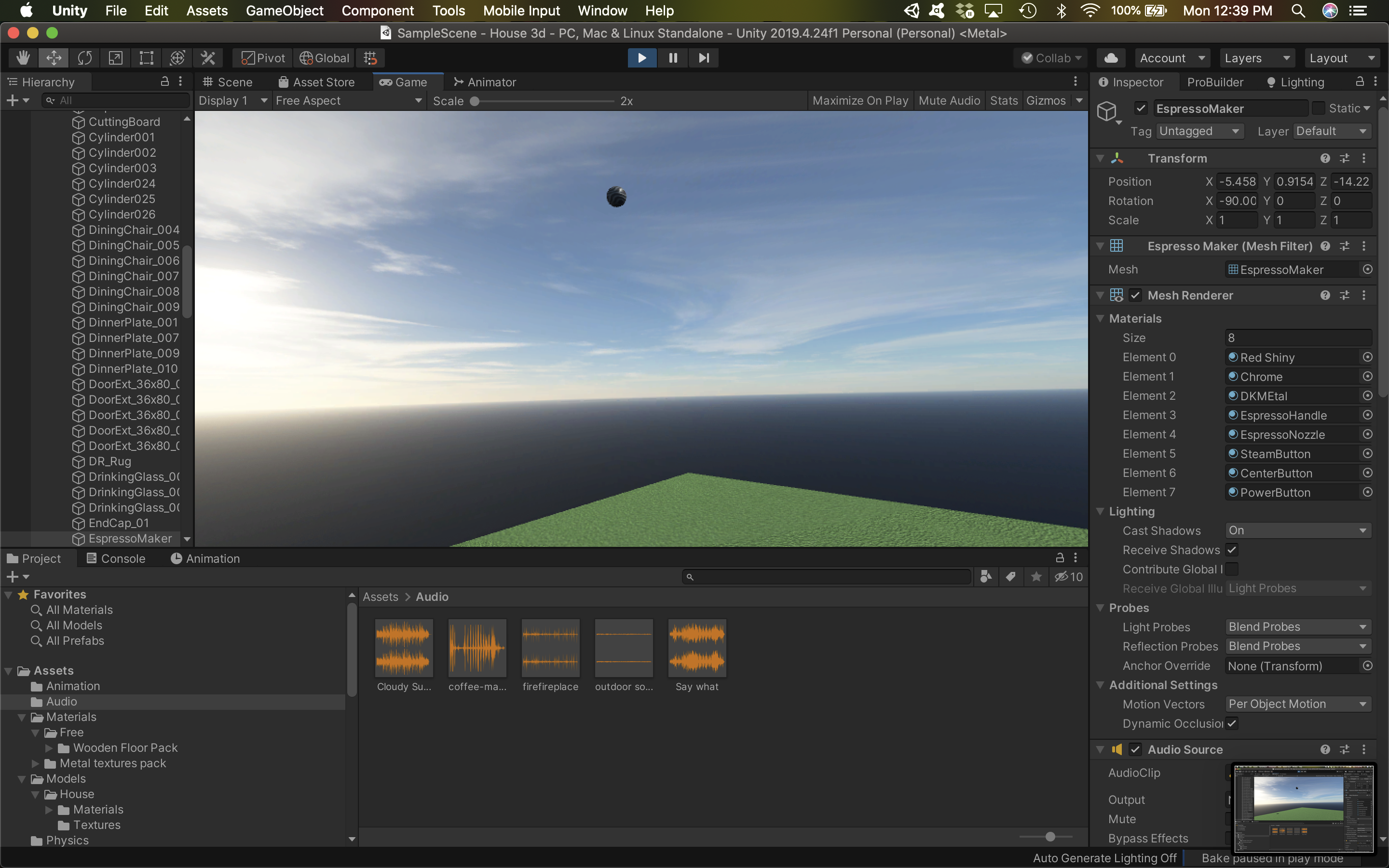
Task: Select the combined Transform tool
Action: click(177, 58)
